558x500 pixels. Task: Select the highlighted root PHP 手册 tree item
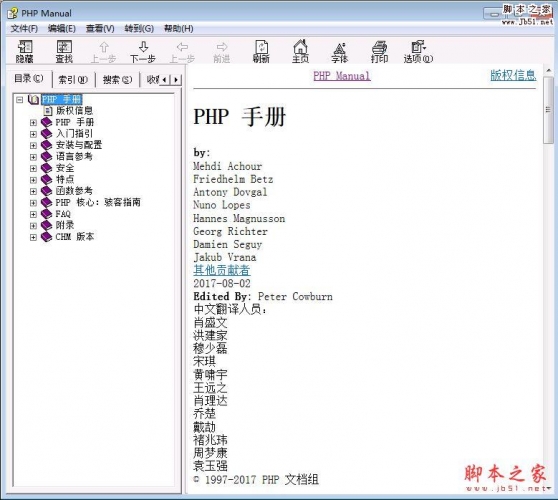62,99
